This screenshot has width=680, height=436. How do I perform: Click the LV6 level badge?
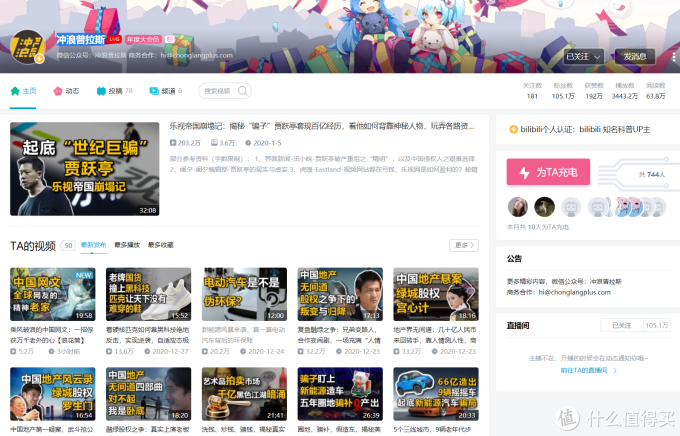click(114, 39)
